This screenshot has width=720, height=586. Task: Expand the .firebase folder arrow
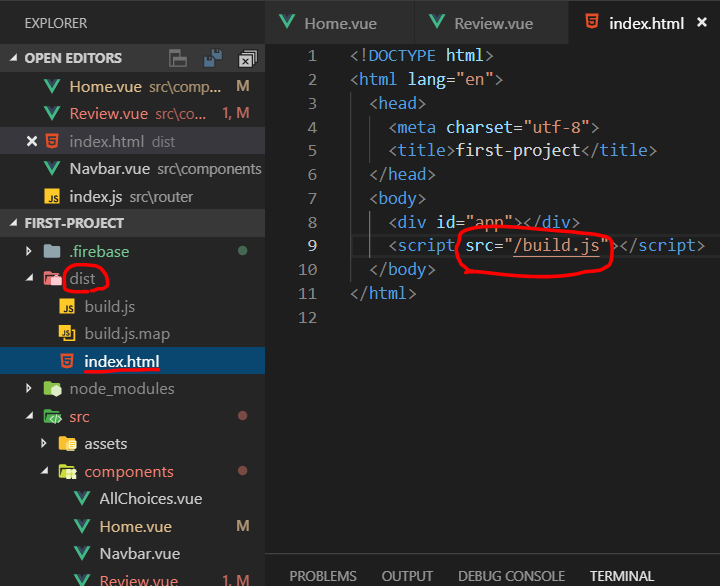(x=29, y=251)
